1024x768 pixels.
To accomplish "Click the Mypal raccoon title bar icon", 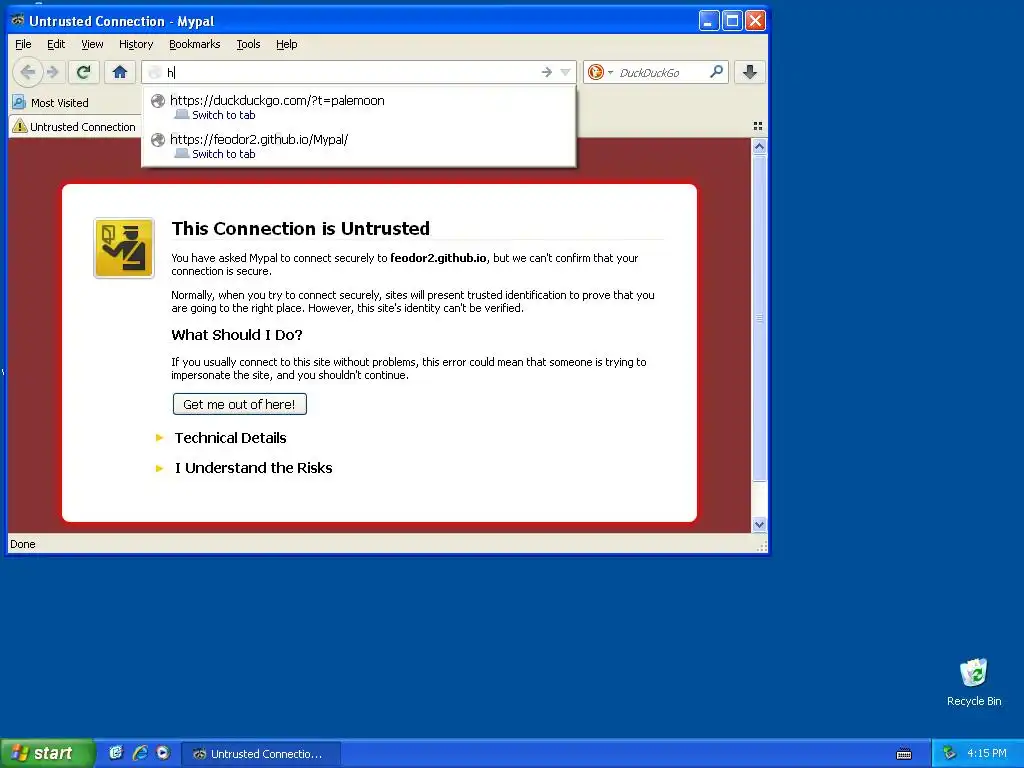I will [x=18, y=20].
